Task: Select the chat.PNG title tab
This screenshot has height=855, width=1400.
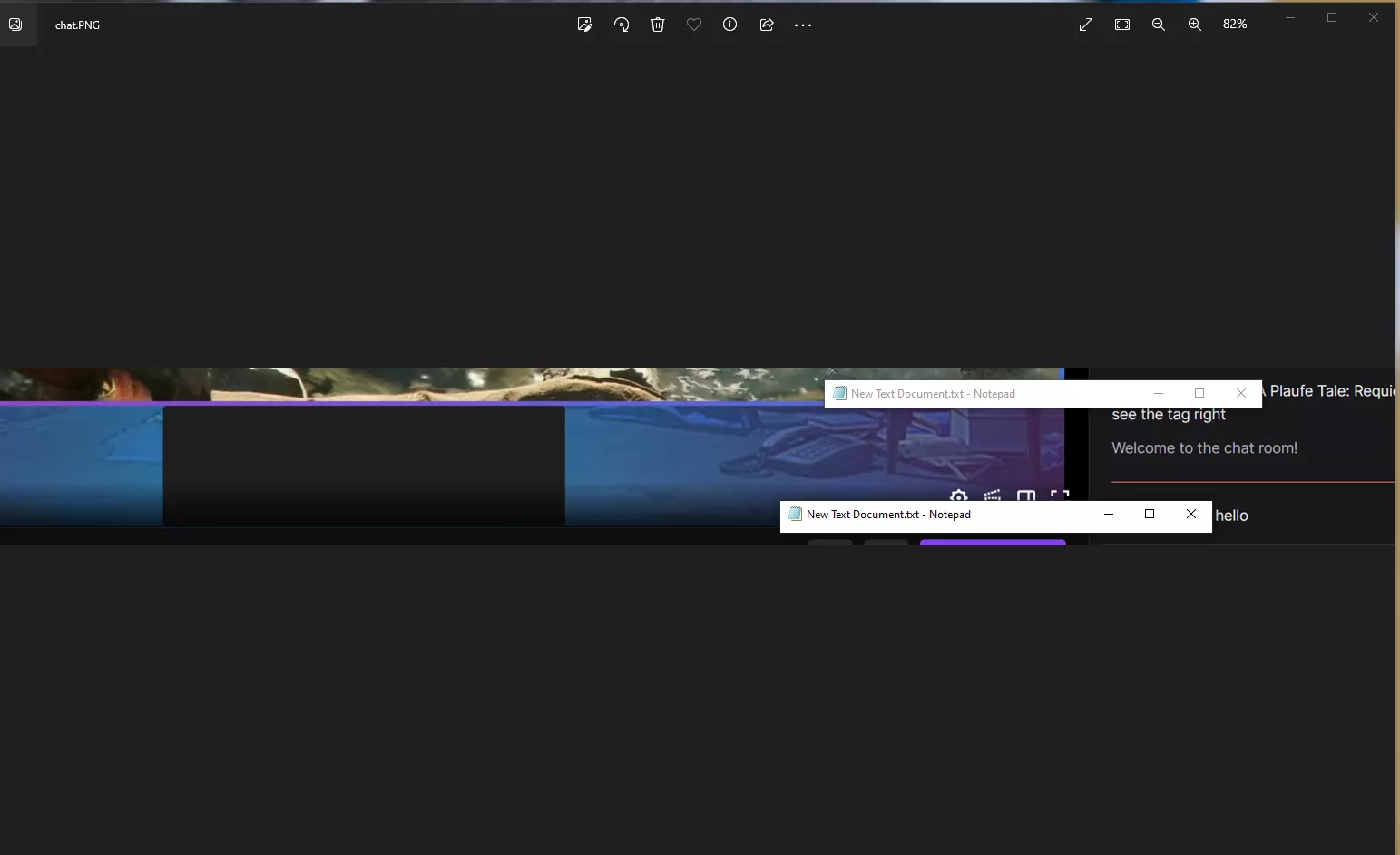Action: 77,25
